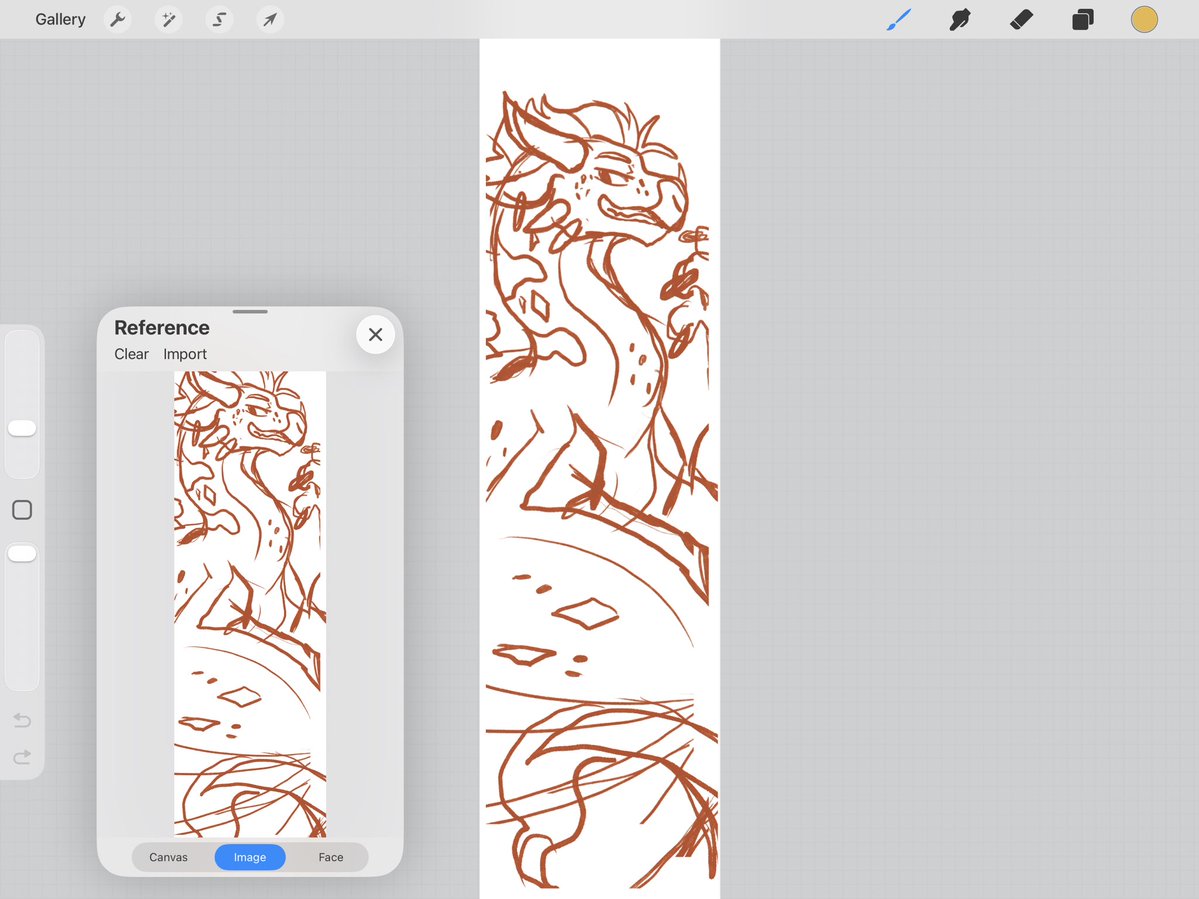Select the Paint brush tool

coord(899,19)
